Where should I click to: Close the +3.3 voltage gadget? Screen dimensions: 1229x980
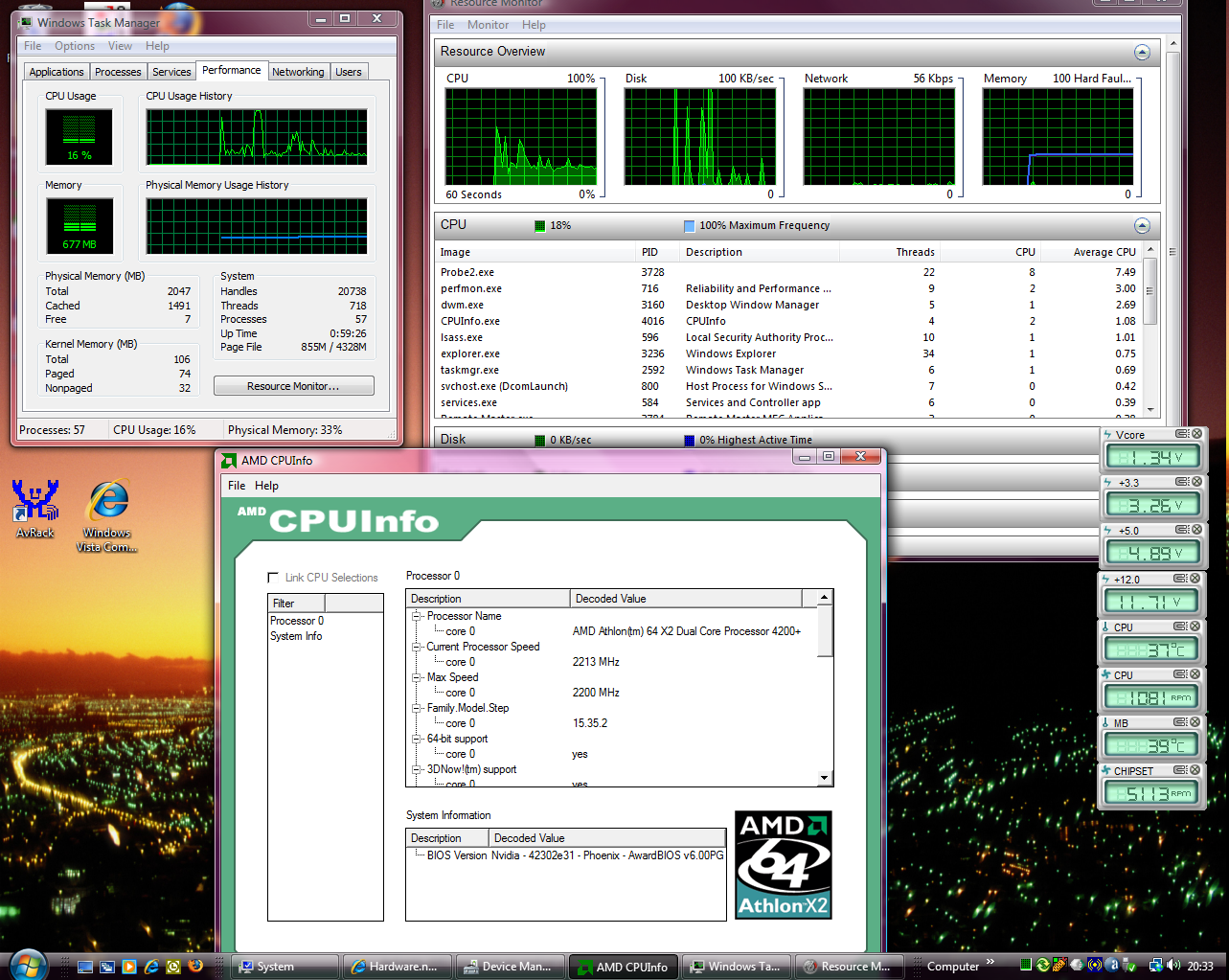coord(1195,482)
